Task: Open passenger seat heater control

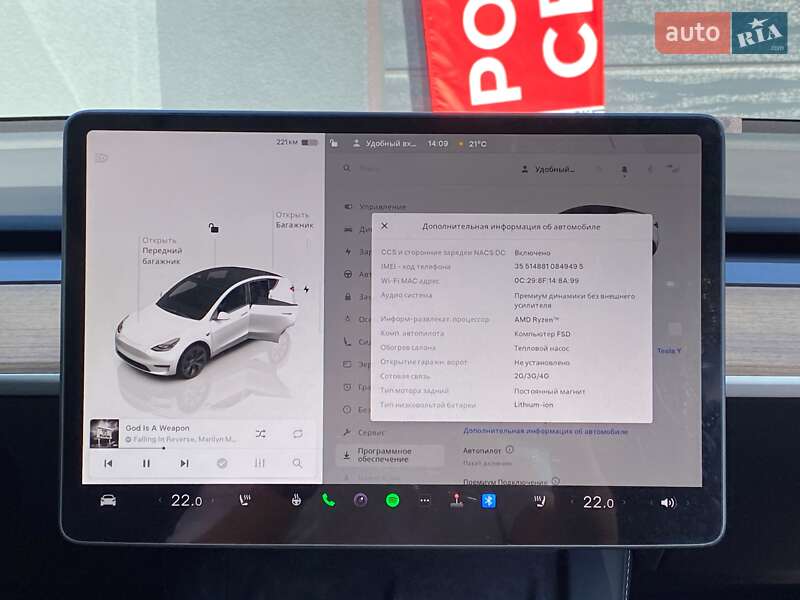Action: coord(539,502)
